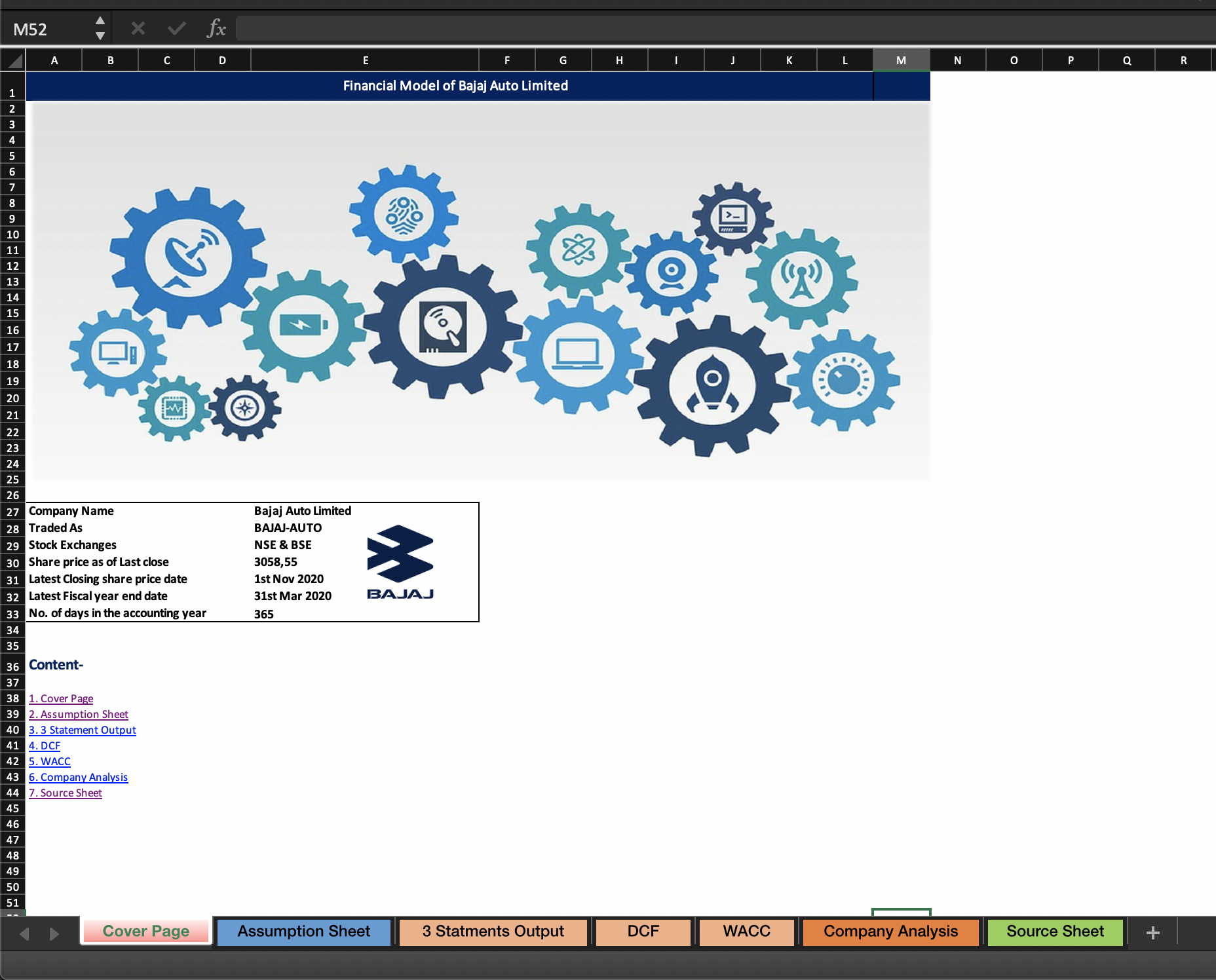Screen dimensions: 1216x980
Task: Follow the 4. DCF hyperlink
Action: click(x=45, y=745)
